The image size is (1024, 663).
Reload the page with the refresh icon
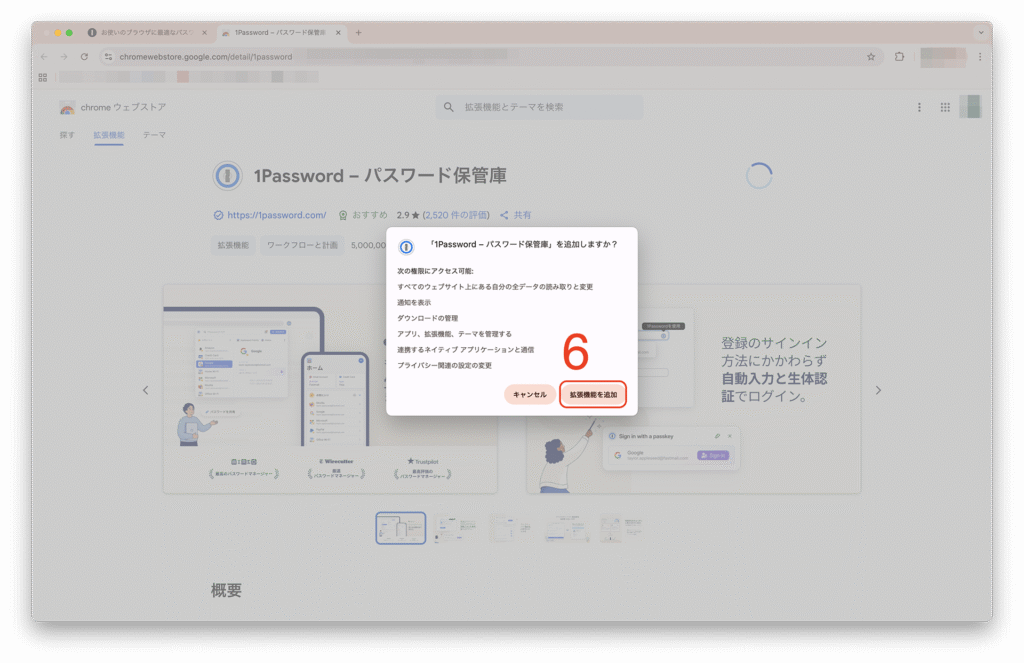click(84, 57)
